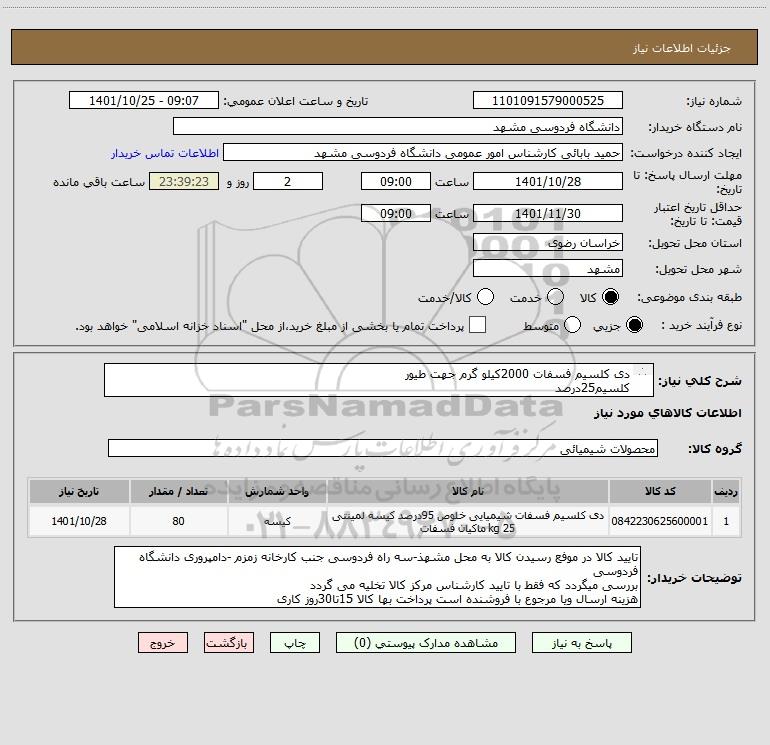The height and width of the screenshot is (745, 770).
Task: Click the 1401/10/28 need date cell
Action: [79, 521]
